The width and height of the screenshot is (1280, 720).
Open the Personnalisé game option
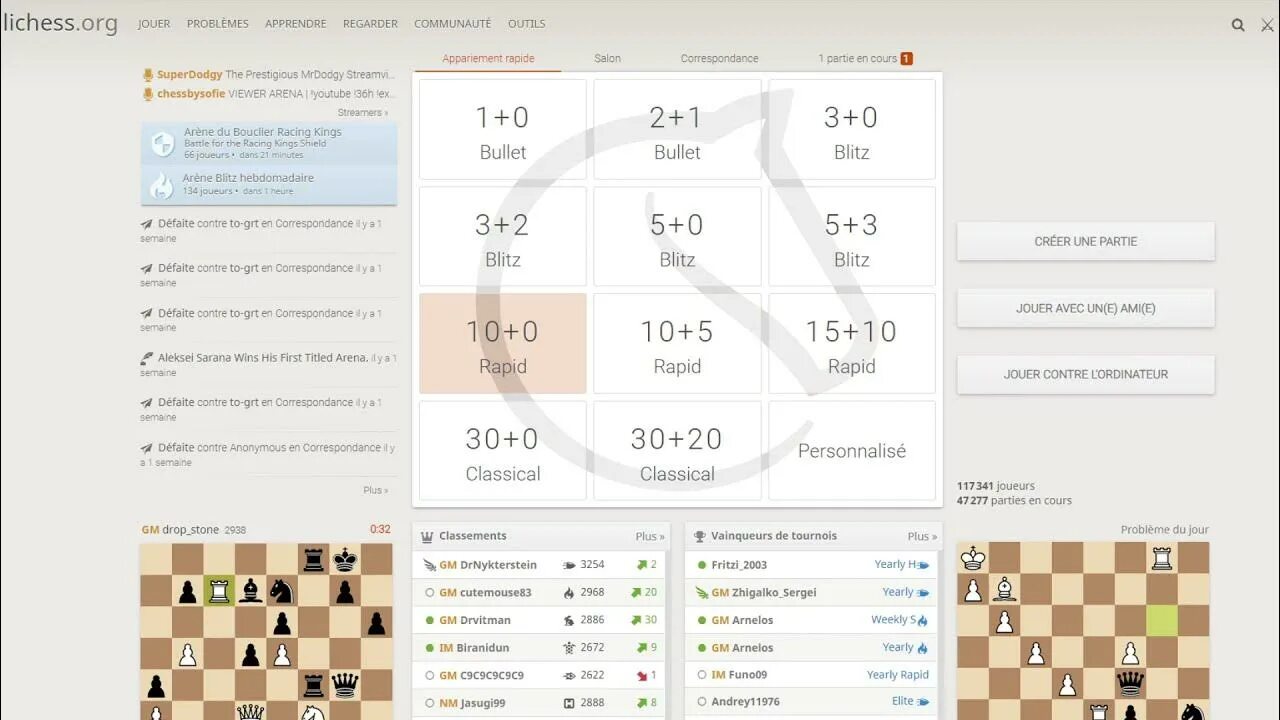tap(852, 451)
